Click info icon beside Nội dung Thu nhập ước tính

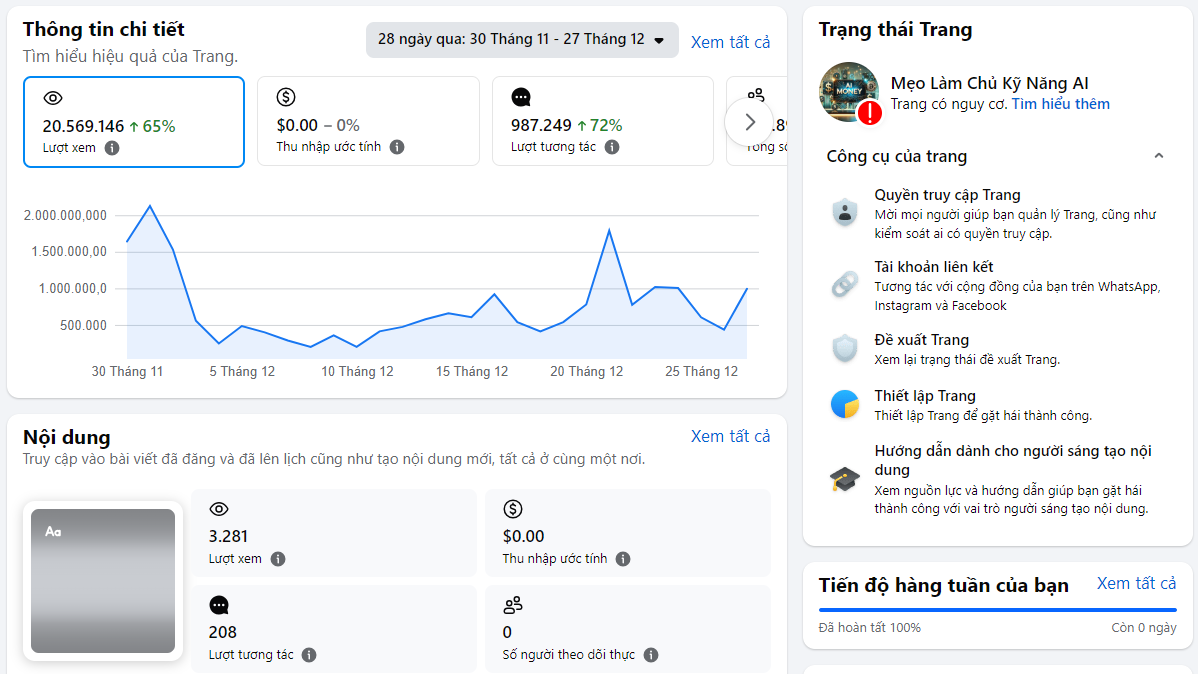tap(623, 559)
